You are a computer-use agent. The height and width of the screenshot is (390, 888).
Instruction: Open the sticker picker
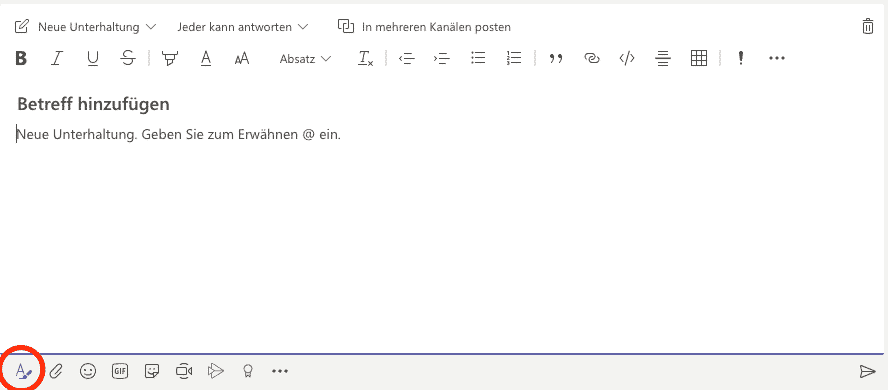pyautogui.click(x=152, y=371)
